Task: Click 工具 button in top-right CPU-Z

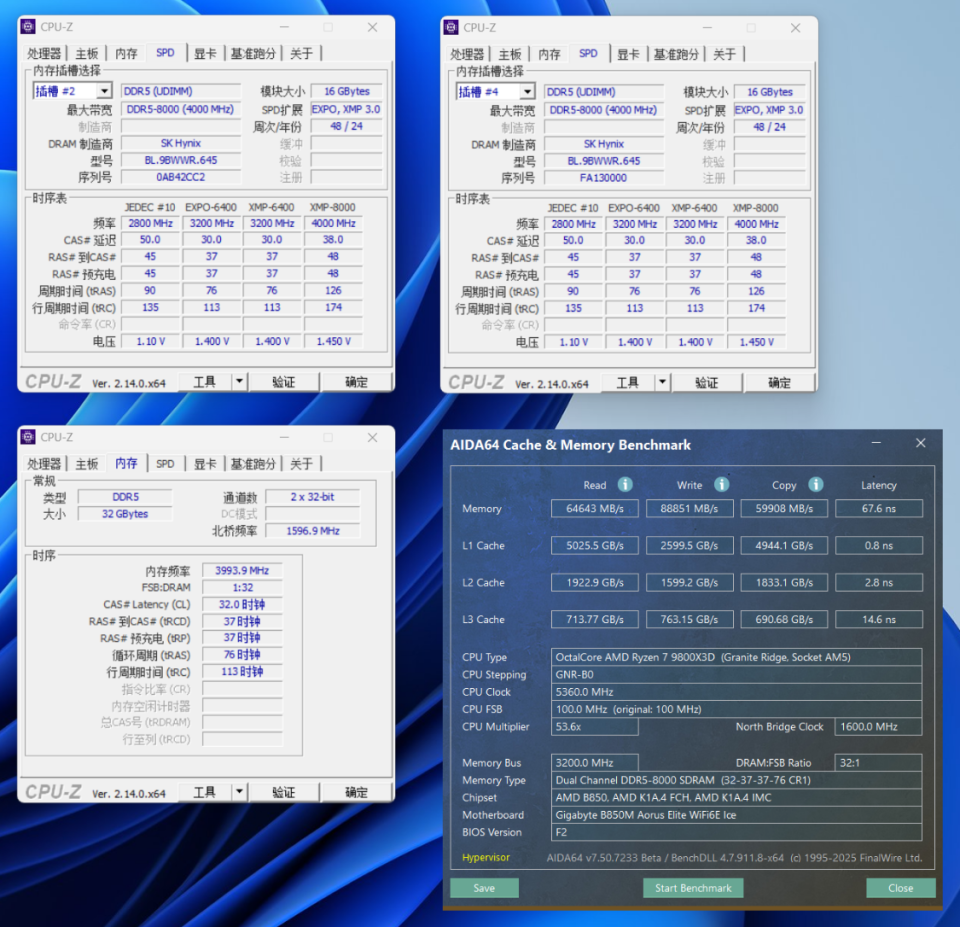Action: tap(628, 383)
